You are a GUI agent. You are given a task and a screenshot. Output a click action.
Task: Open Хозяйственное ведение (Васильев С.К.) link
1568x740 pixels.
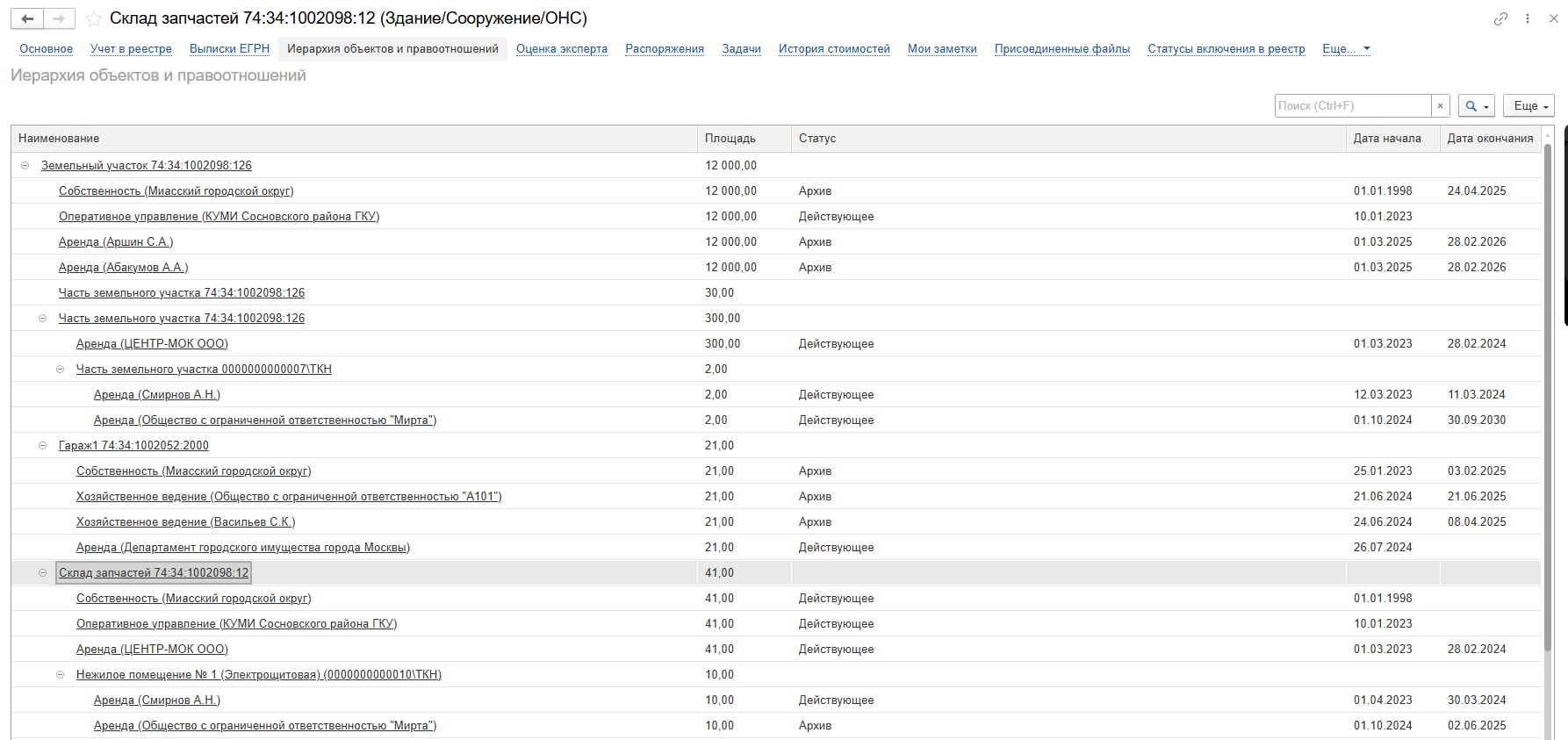point(185,521)
